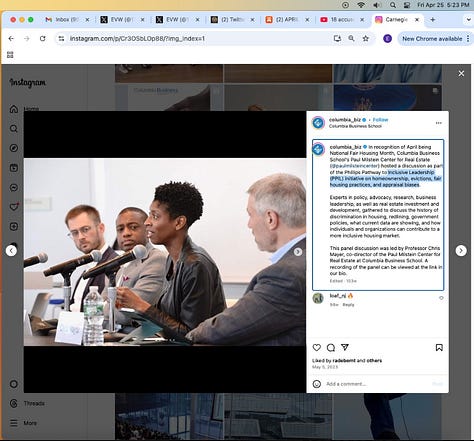Open the macOS Wi-Fi menu

(x=361, y=5)
